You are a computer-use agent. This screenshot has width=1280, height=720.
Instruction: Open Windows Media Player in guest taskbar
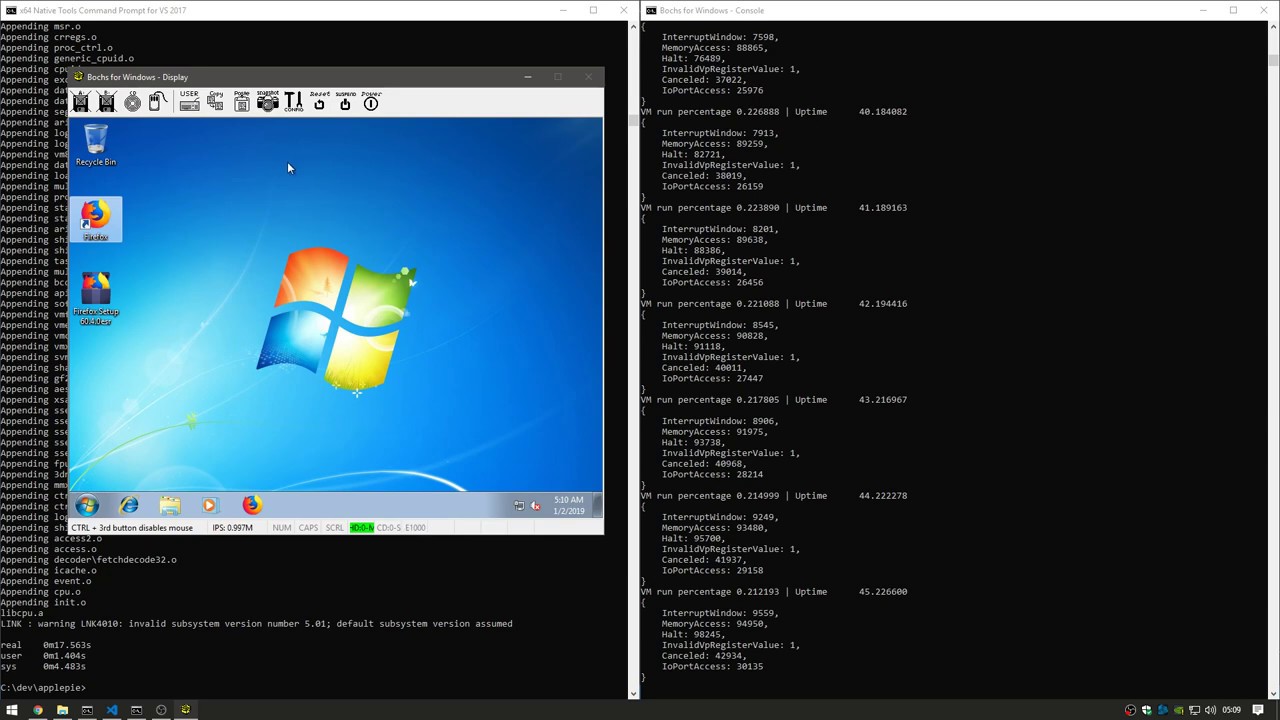point(209,505)
